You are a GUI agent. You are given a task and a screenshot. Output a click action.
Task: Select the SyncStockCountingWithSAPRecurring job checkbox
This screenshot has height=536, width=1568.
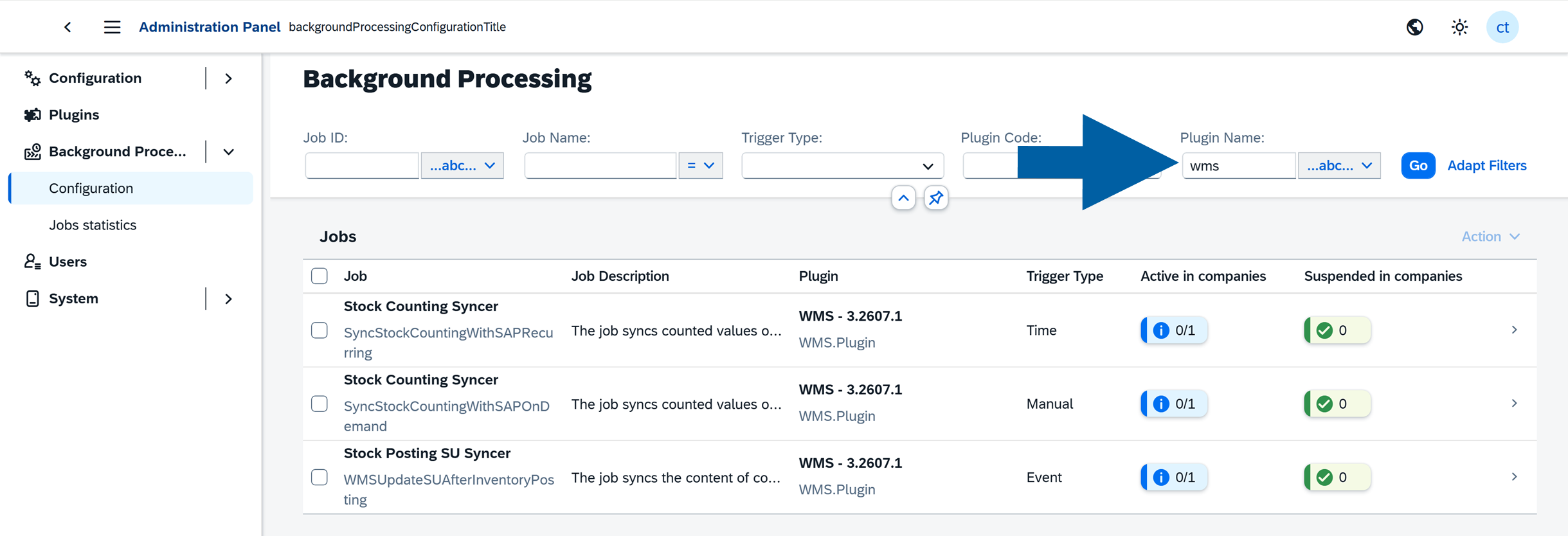click(320, 330)
